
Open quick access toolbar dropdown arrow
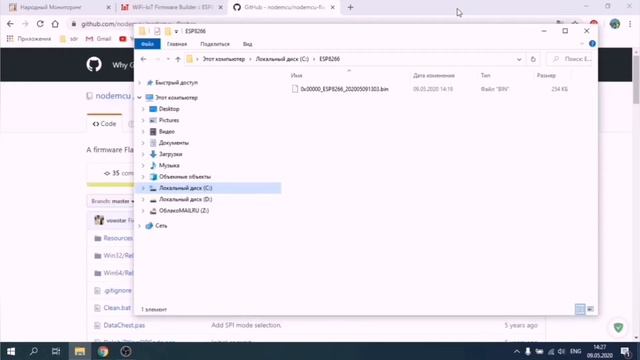pyautogui.click(x=176, y=31)
